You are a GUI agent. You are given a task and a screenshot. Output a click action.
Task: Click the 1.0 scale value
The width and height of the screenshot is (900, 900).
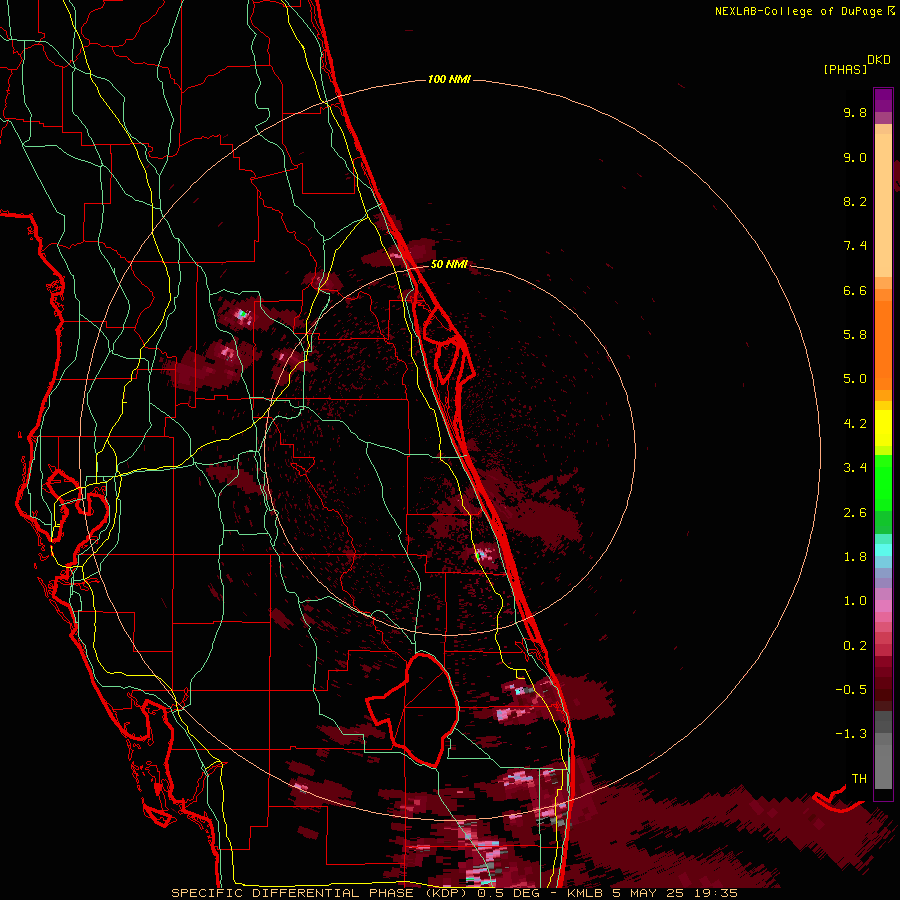coord(855,601)
